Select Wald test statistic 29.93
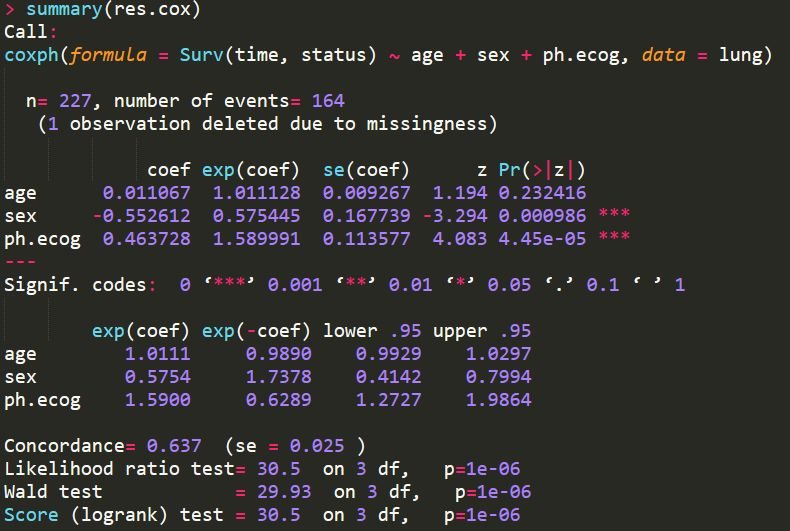Screen dimensions: 790x531 coord(284,492)
